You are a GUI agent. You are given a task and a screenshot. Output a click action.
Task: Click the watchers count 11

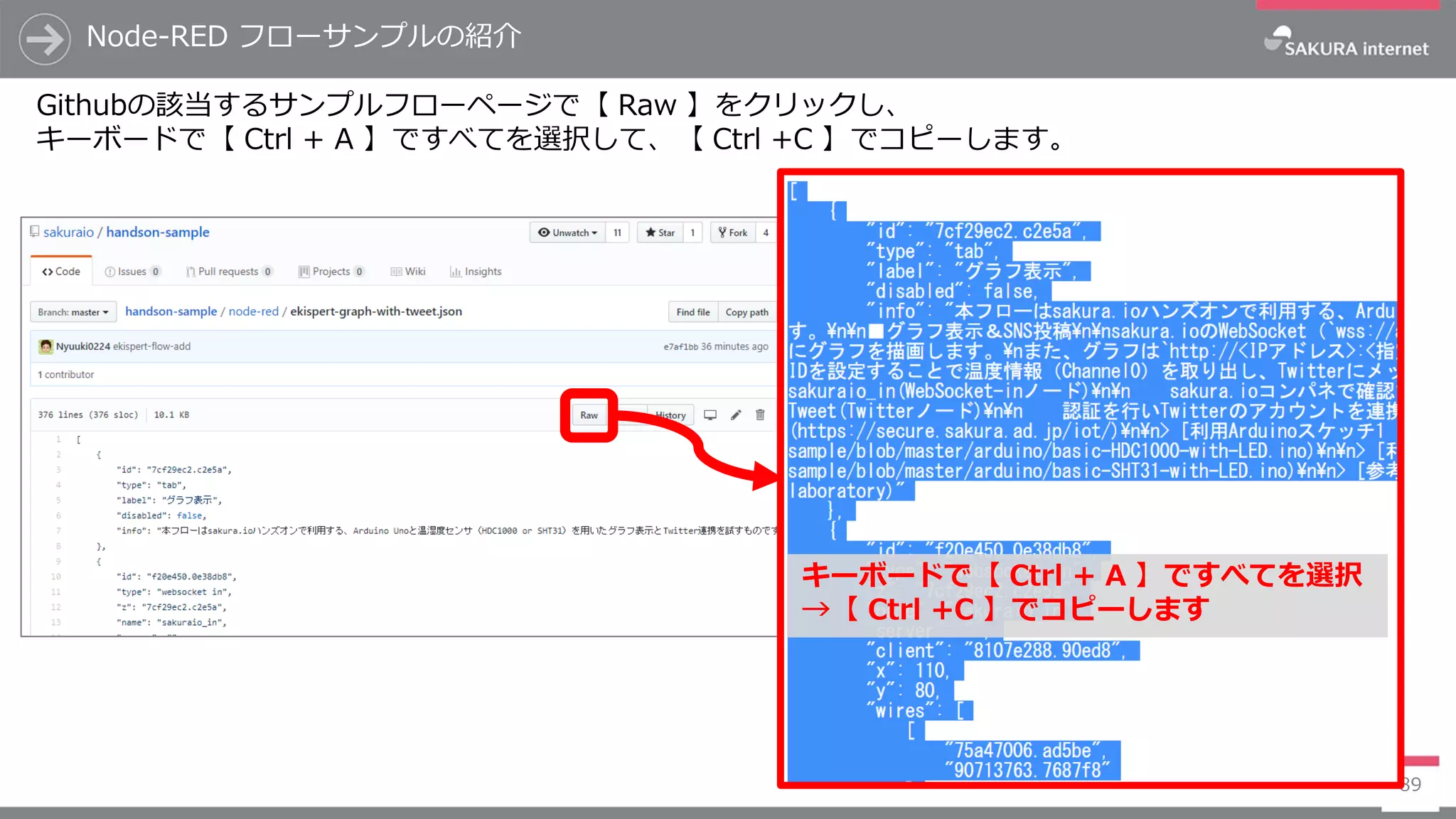tap(617, 232)
